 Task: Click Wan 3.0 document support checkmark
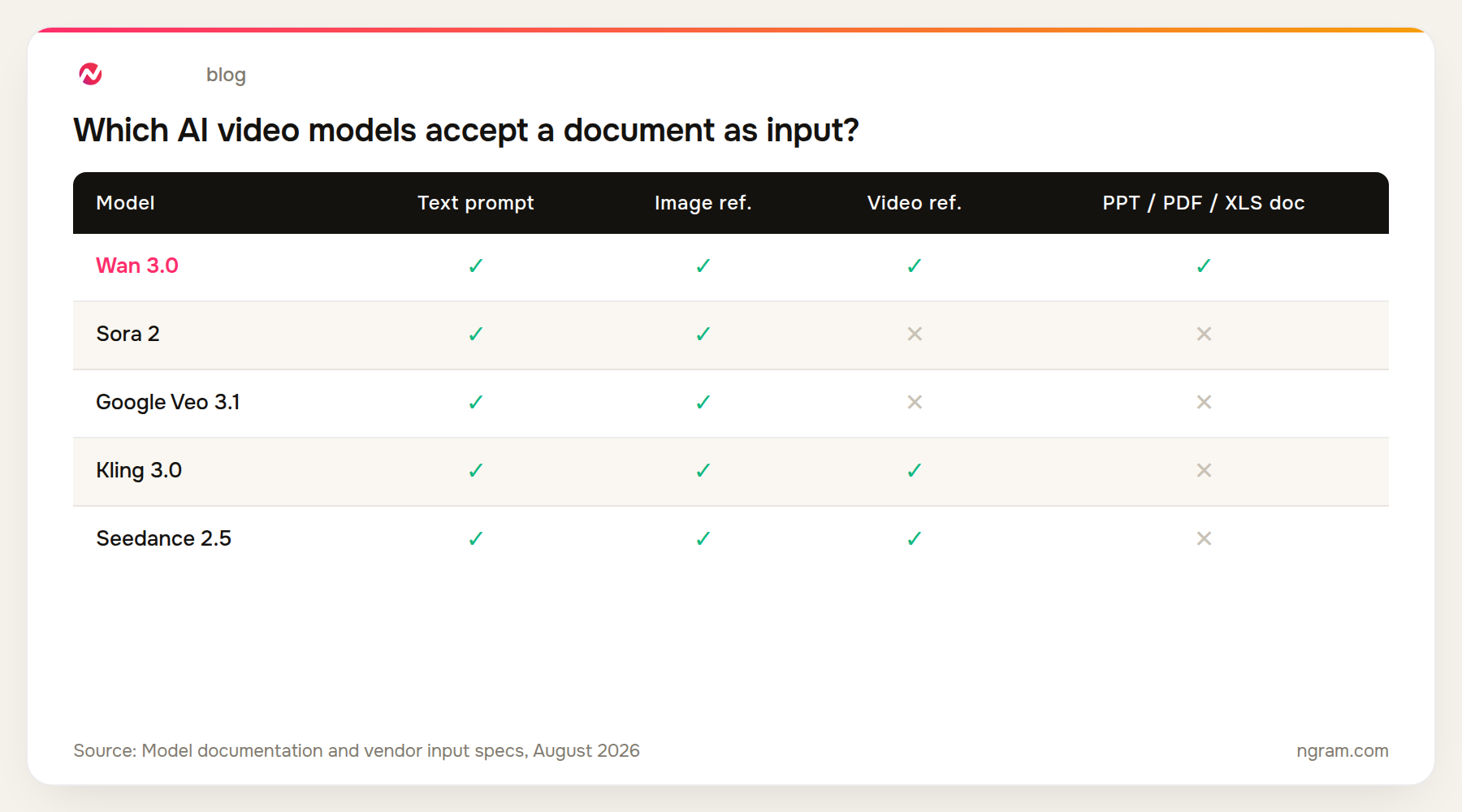tap(1204, 266)
